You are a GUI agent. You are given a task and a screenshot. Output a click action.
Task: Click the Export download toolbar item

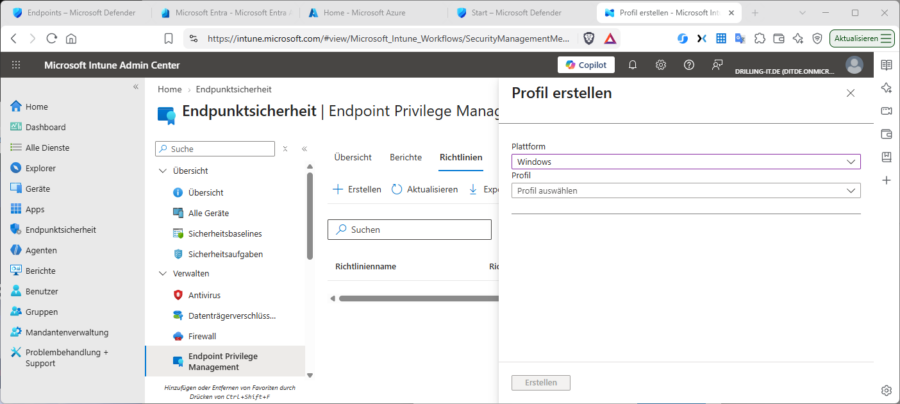pyautogui.click(x=483, y=189)
